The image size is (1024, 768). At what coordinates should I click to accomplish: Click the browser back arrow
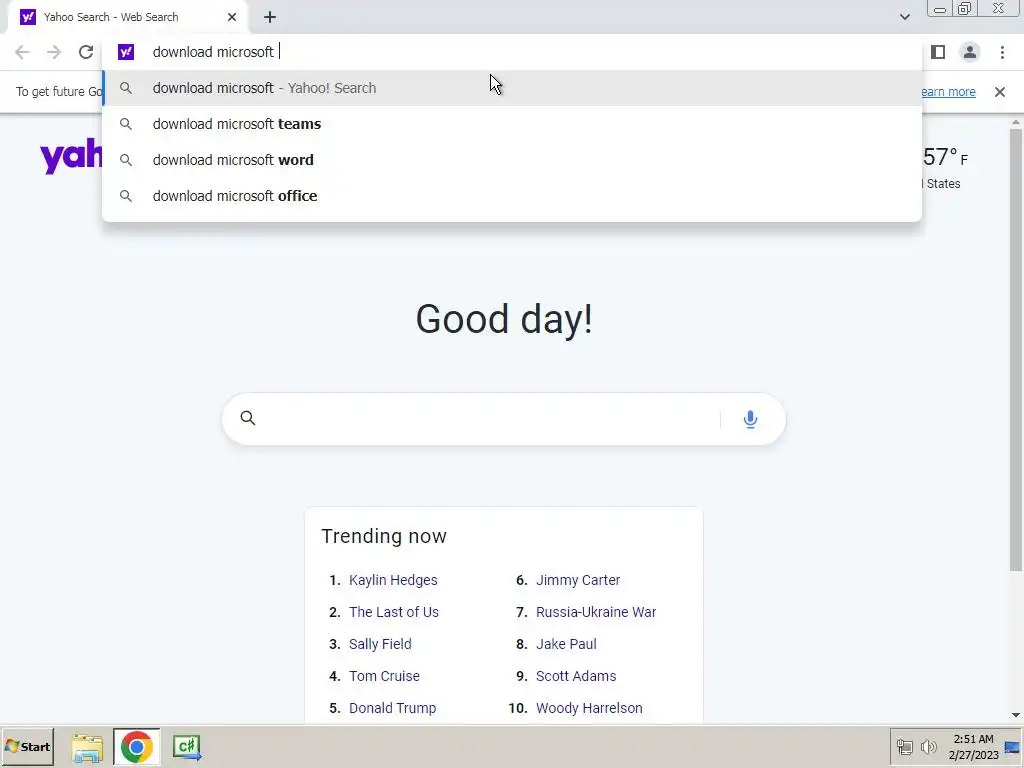click(x=22, y=52)
